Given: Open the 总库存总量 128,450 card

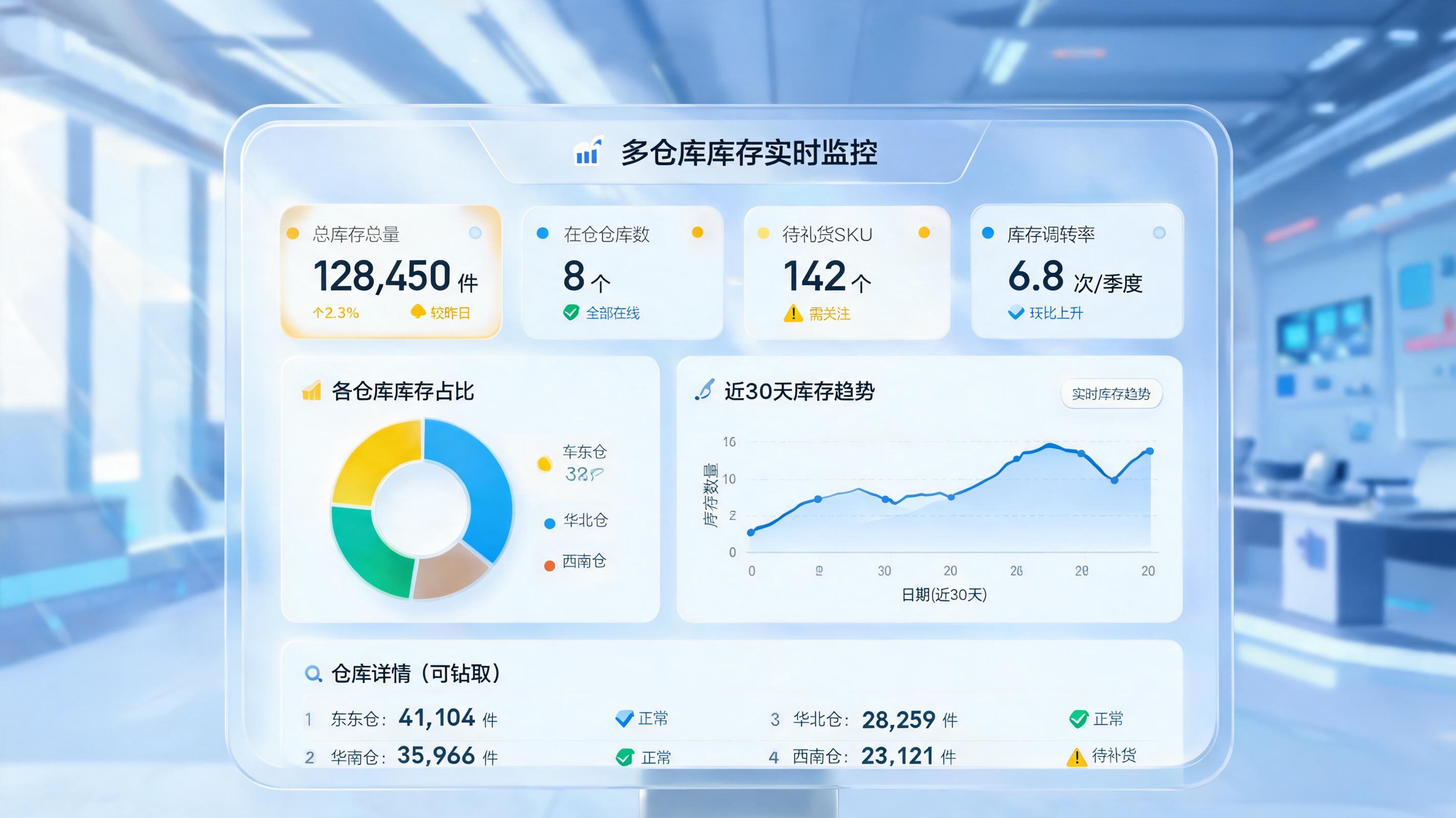Looking at the screenshot, I should click(x=391, y=272).
